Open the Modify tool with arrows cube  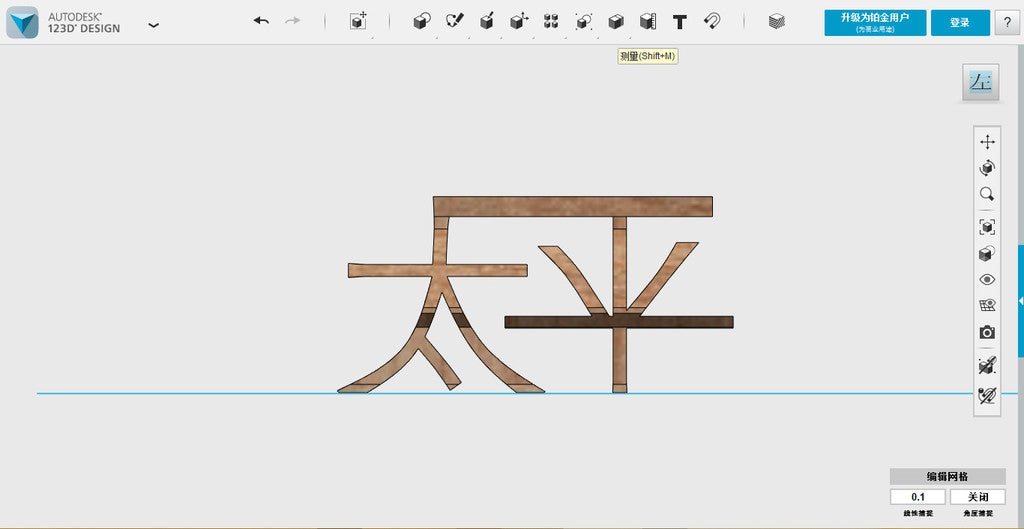pos(519,22)
